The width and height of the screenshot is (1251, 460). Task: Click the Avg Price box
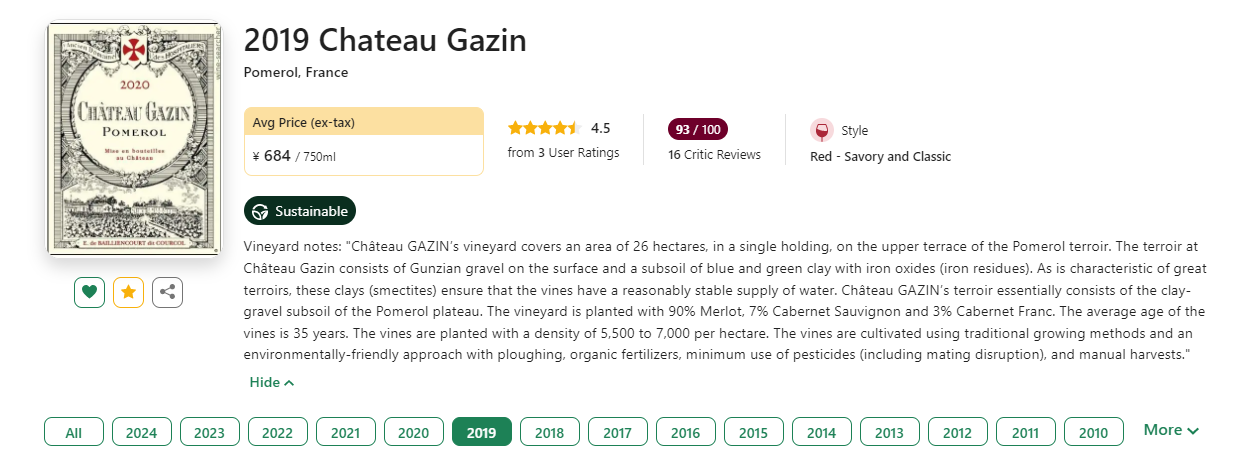(364, 141)
